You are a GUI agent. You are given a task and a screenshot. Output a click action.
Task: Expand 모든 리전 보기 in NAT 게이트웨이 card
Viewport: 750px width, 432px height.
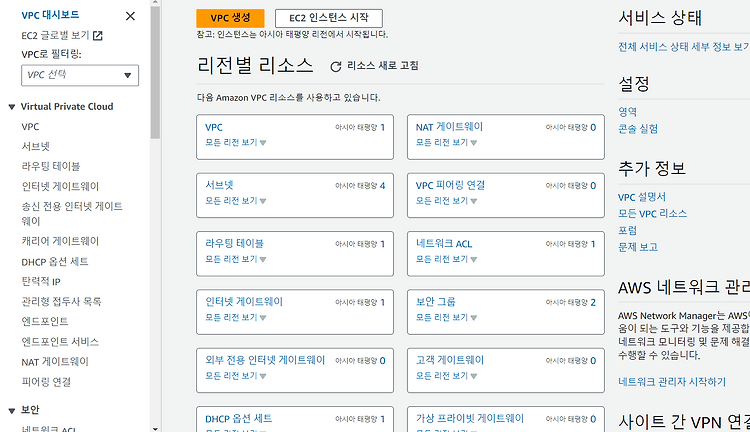pos(446,143)
